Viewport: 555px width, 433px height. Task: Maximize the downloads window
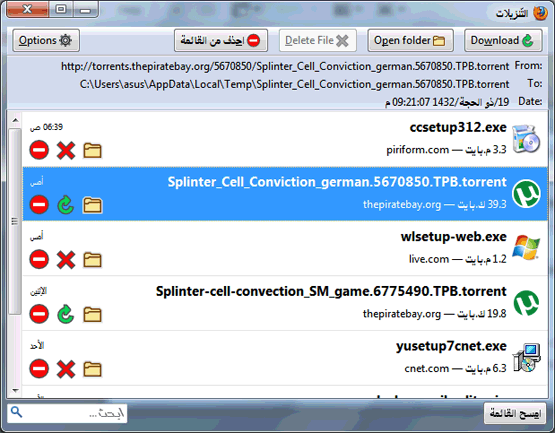tap(61, 9)
